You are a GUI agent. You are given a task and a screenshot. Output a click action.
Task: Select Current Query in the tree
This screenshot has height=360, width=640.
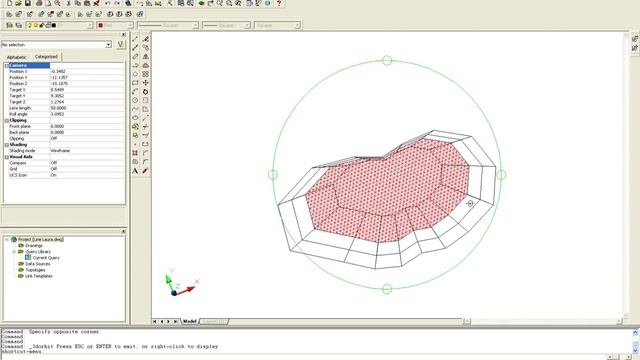click(x=46, y=258)
